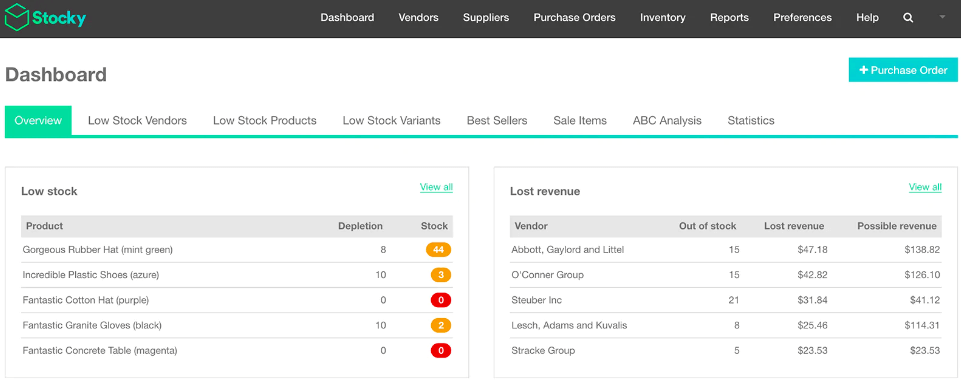Click the orange 44 stock badge
Viewport: 961px width, 390px height.
[438, 250]
